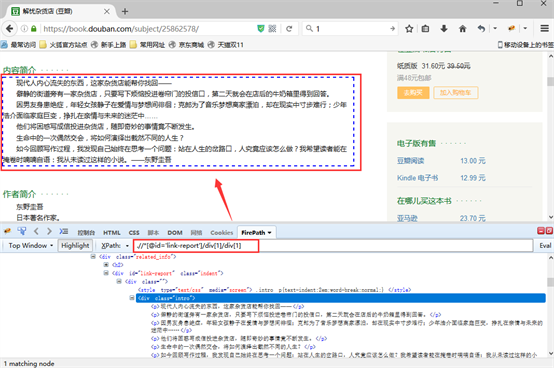The image size is (554, 368).
Task: Activate the Firebug element inspect tool
Action: point(22,231)
